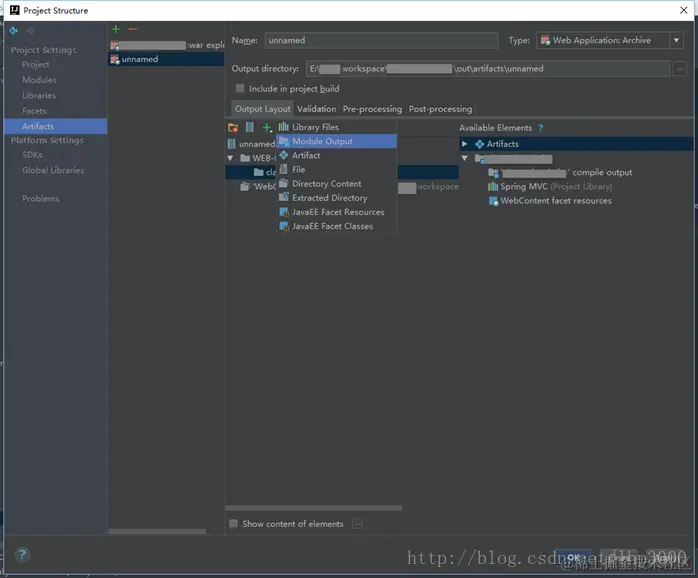Click Available Elements help question icon

[540, 128]
